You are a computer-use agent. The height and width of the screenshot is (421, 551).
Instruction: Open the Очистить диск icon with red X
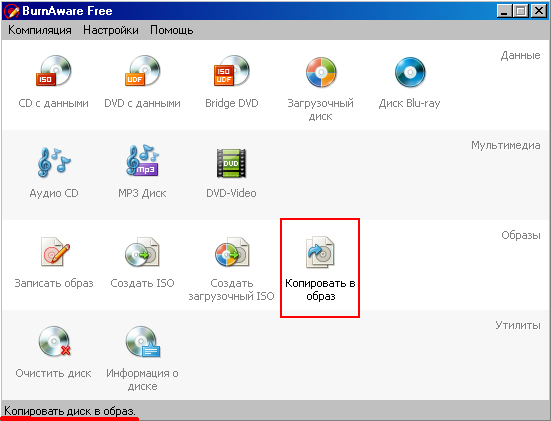tap(55, 341)
